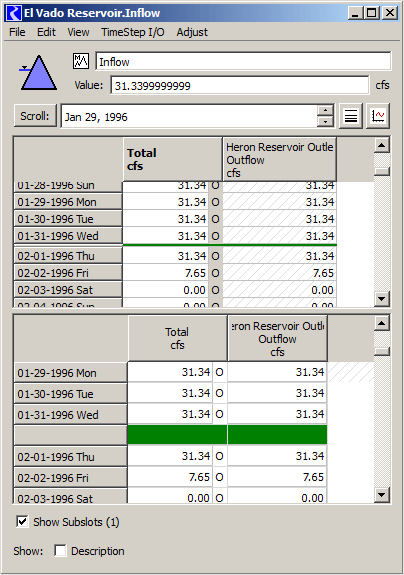404x575 pixels.
Task: Click the Scroll date spinner up arrow
Action: 325,111
